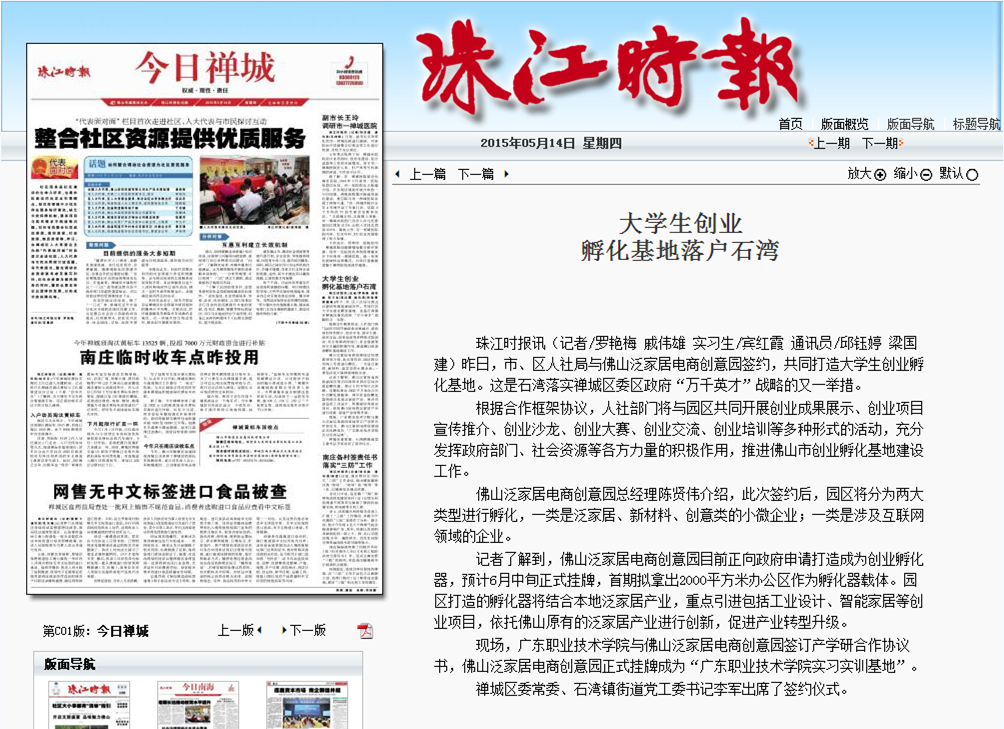Click the 缩小 minus magnifier icon
Viewport: 1004px width, 729px height.
tap(926, 175)
